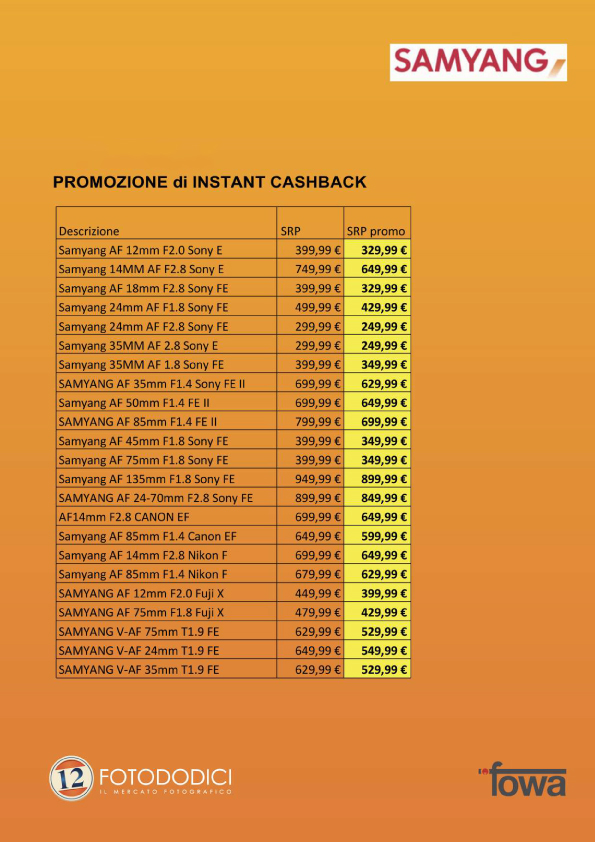
Task: Click the 549,99 € promo price cell
Action: pyautogui.click(x=378, y=650)
